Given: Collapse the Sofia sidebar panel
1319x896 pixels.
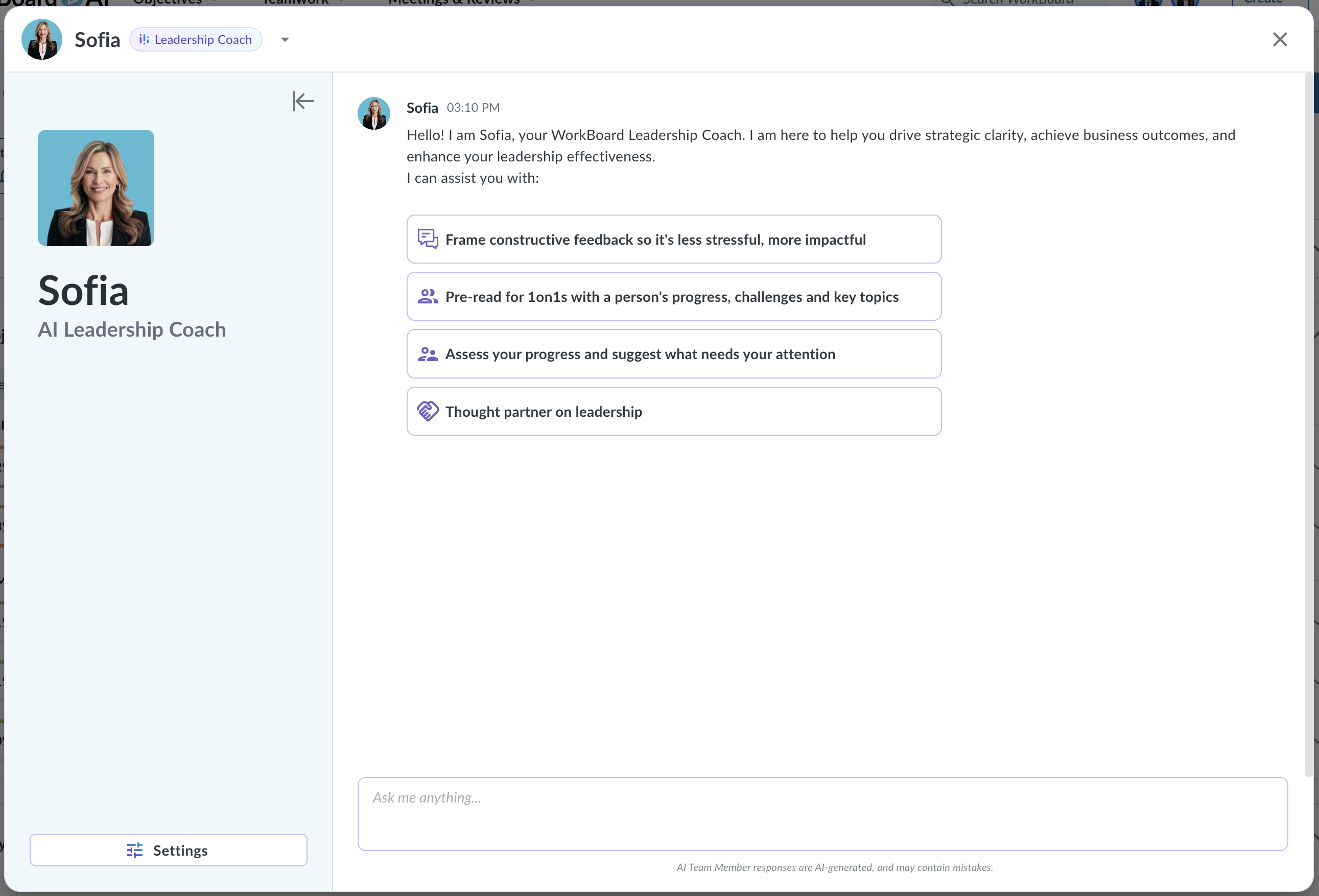Looking at the screenshot, I should pos(302,102).
